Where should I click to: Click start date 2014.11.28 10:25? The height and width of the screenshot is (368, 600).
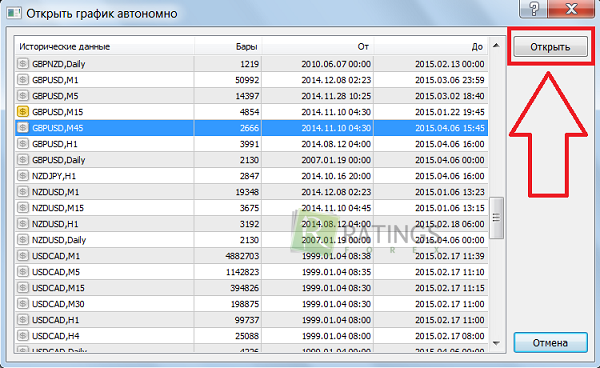336,96
